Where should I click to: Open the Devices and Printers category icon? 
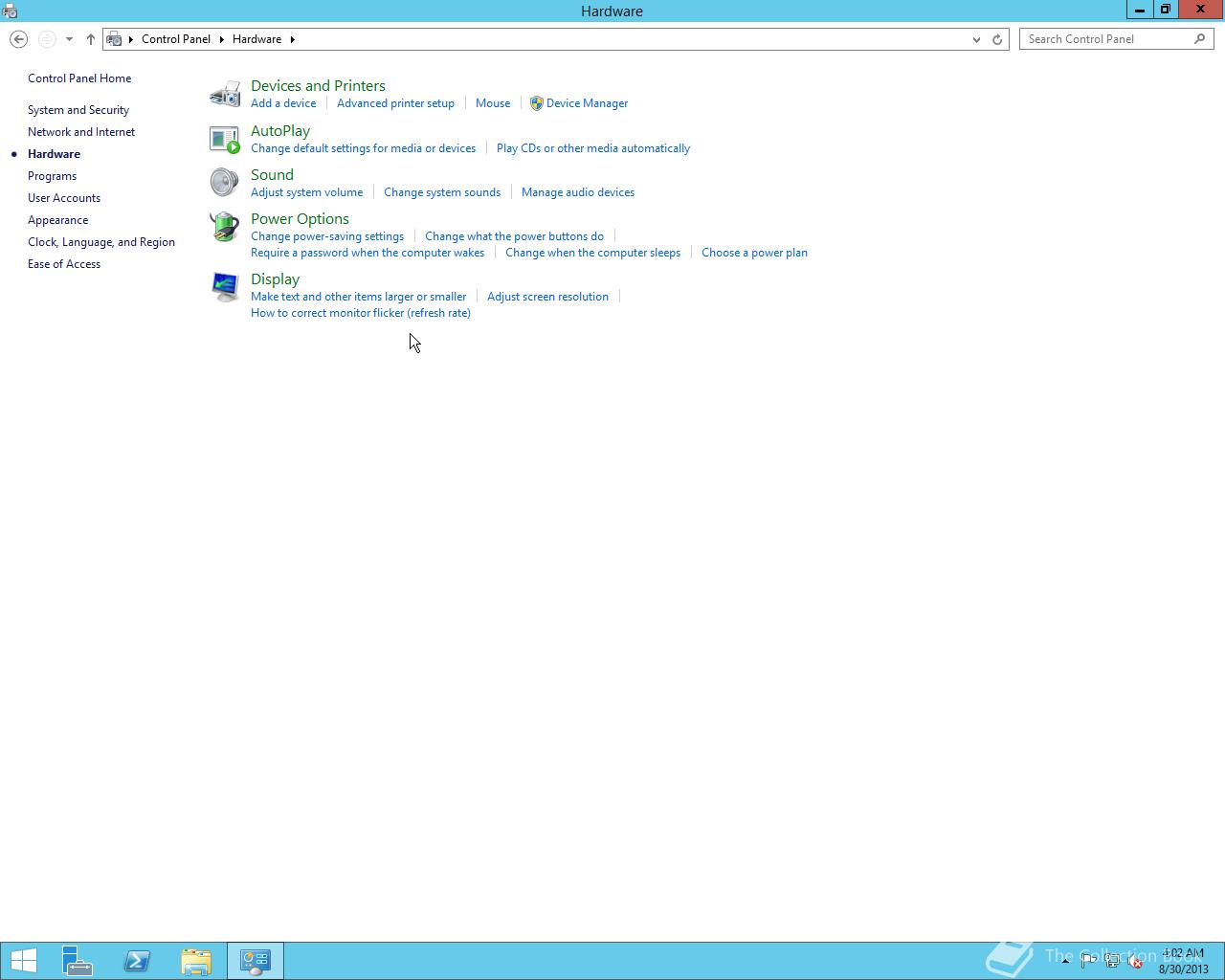click(225, 94)
